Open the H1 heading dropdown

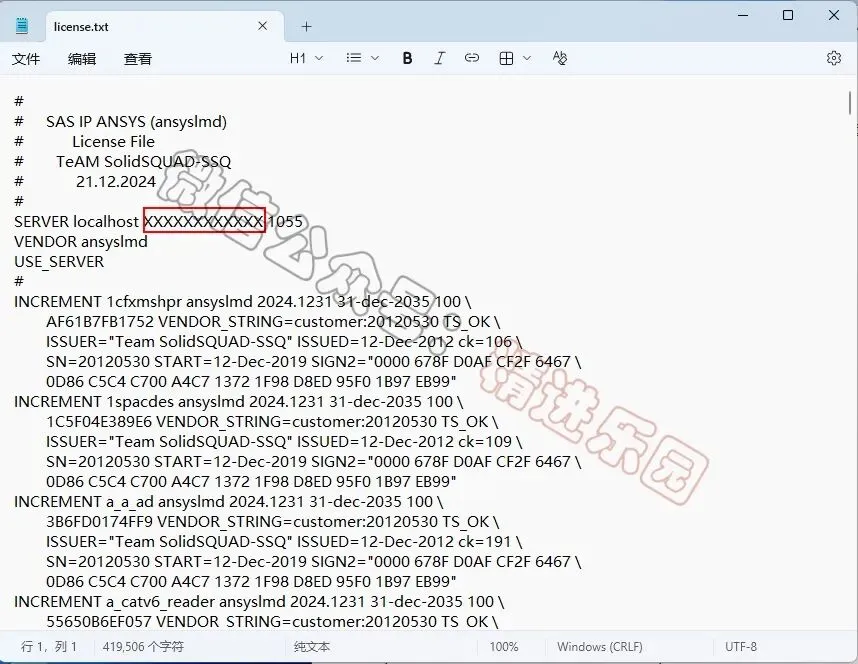click(306, 58)
